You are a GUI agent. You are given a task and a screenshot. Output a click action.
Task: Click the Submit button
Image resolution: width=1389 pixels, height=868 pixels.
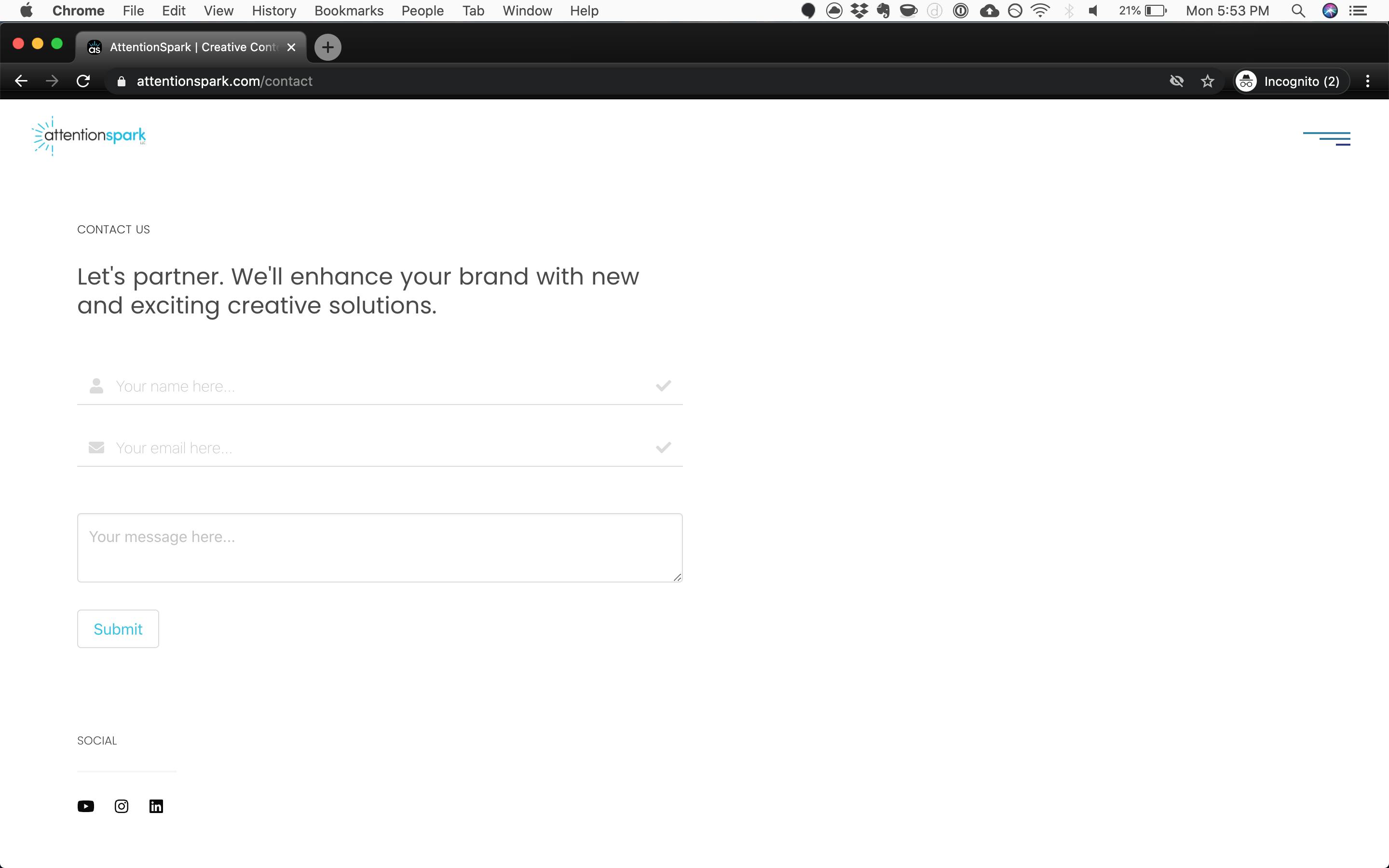coord(118,628)
